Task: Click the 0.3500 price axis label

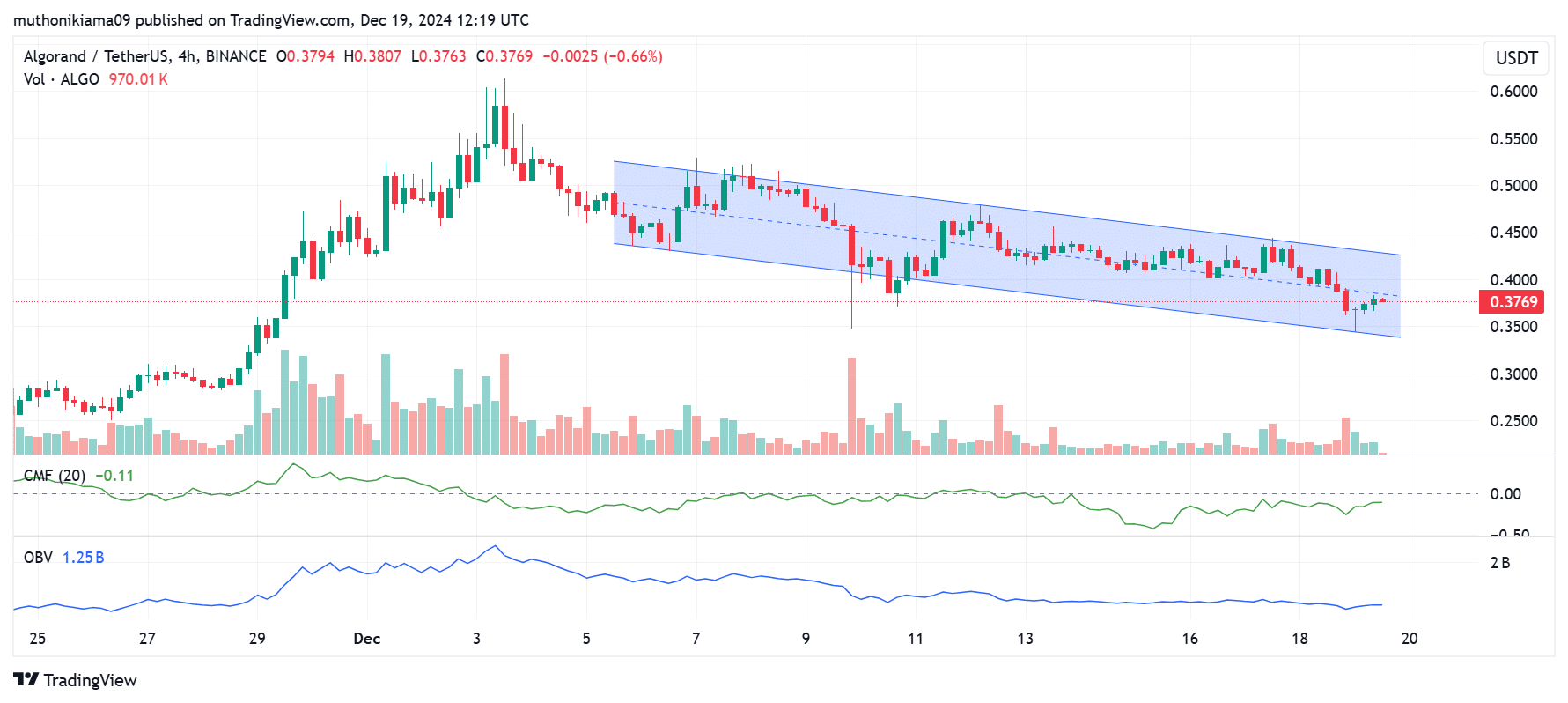Action: click(x=1513, y=327)
